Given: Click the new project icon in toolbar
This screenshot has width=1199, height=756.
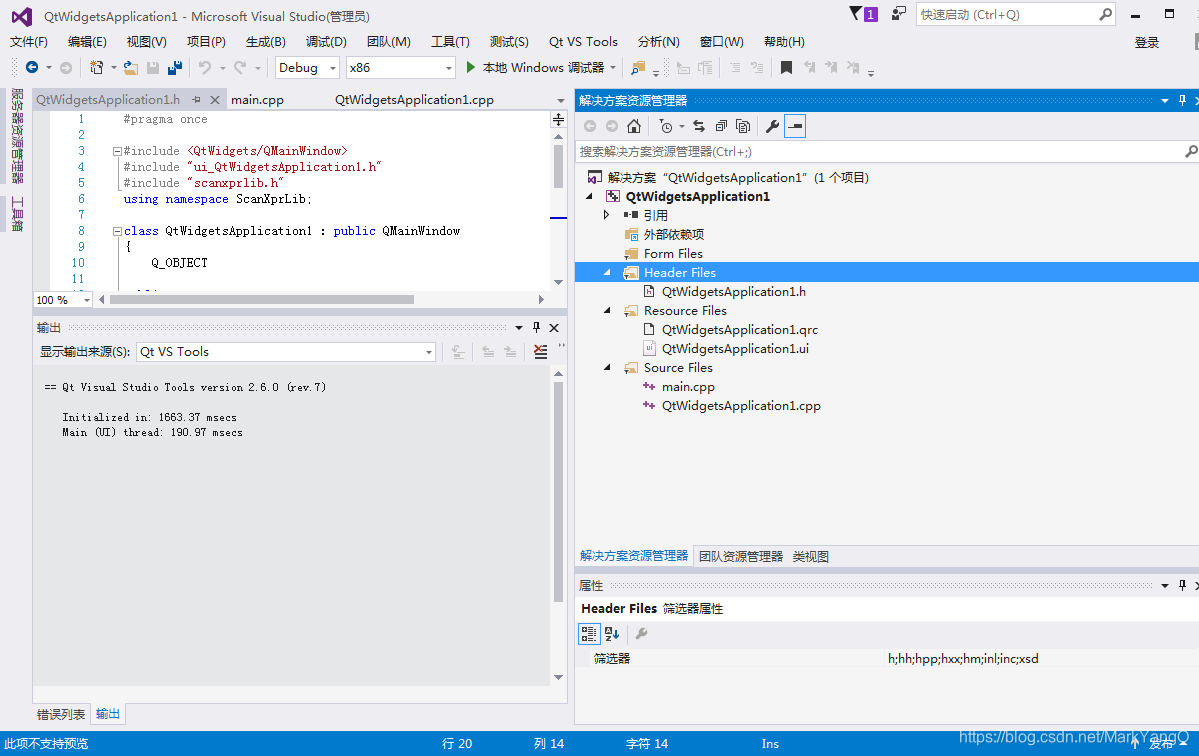Looking at the screenshot, I should pyautogui.click(x=96, y=67).
